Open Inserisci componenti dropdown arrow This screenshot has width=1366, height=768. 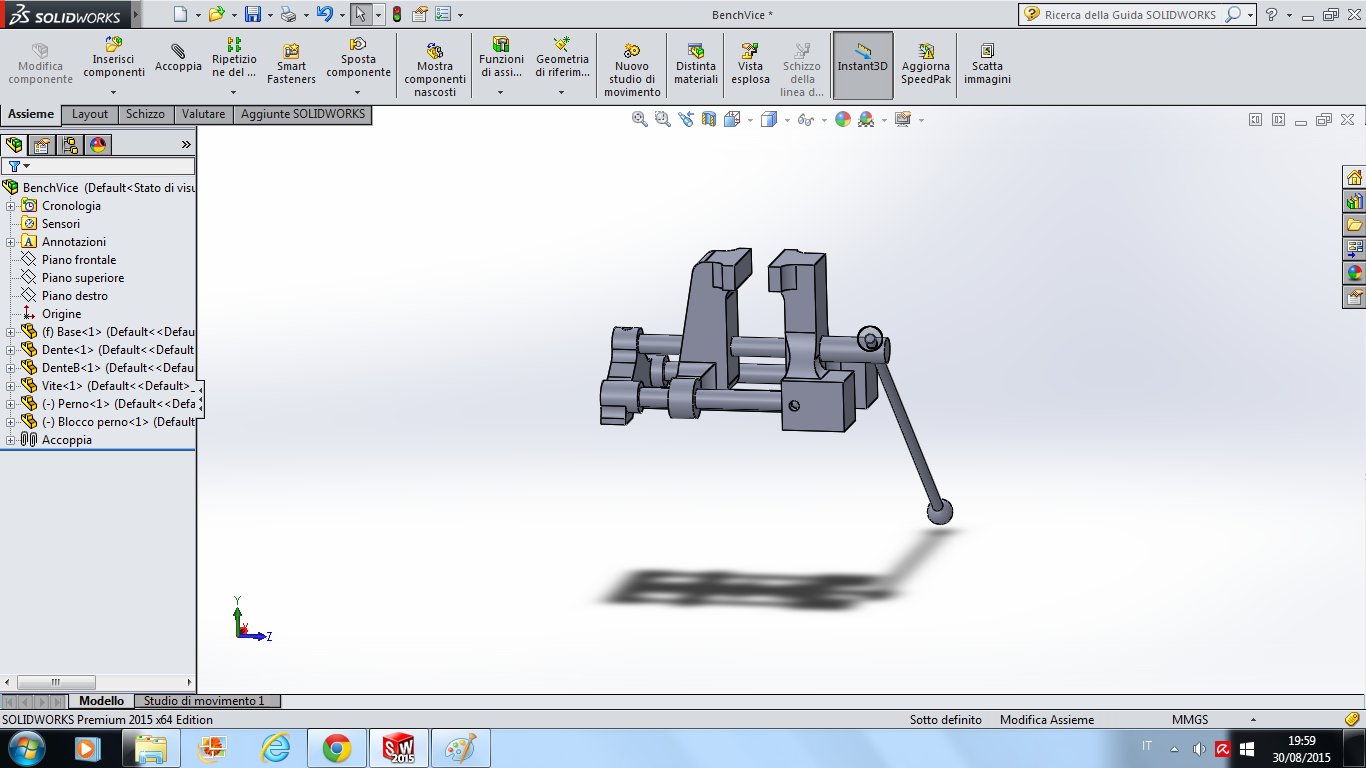click(x=113, y=92)
